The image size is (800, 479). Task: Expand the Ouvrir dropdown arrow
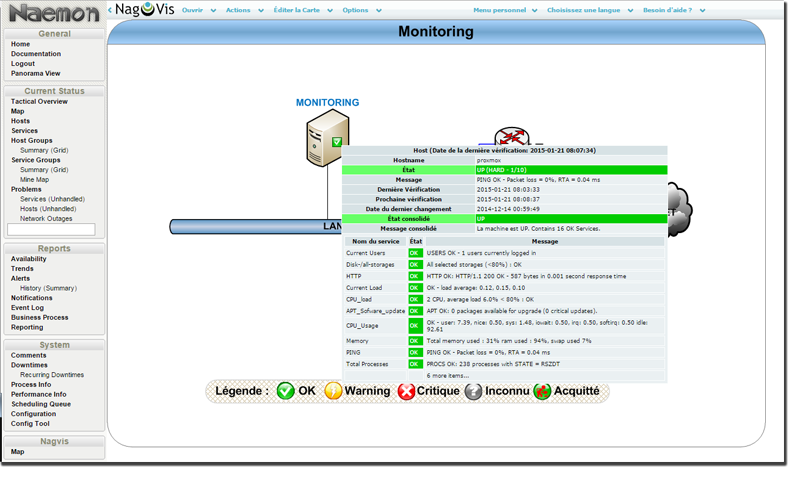point(213,10)
